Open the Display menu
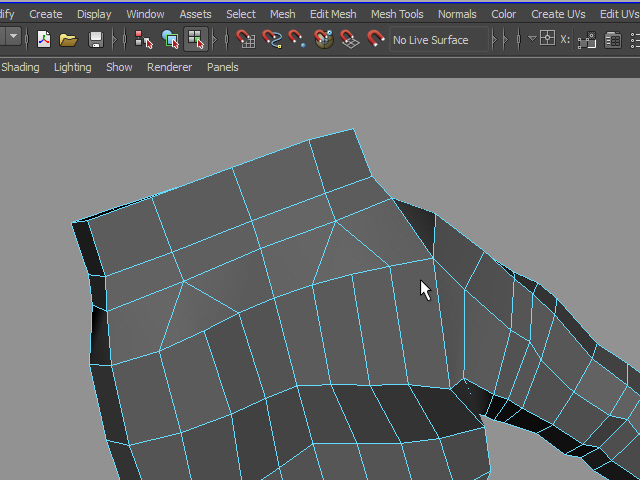The image size is (640, 480). tap(94, 14)
